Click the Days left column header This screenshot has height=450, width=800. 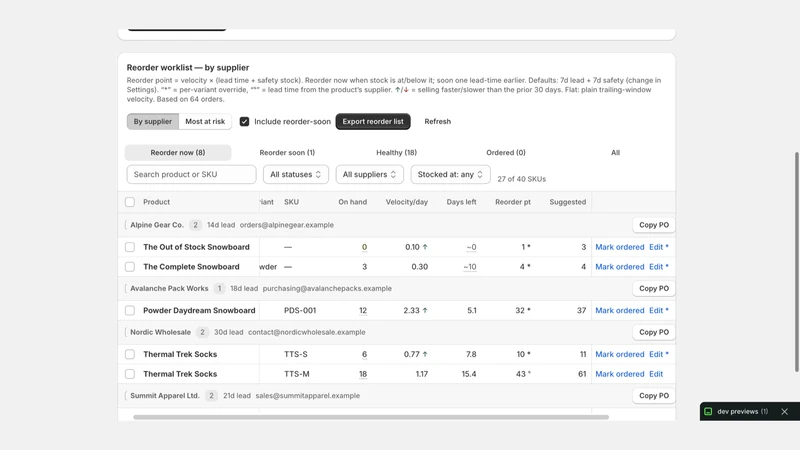tap(461, 202)
